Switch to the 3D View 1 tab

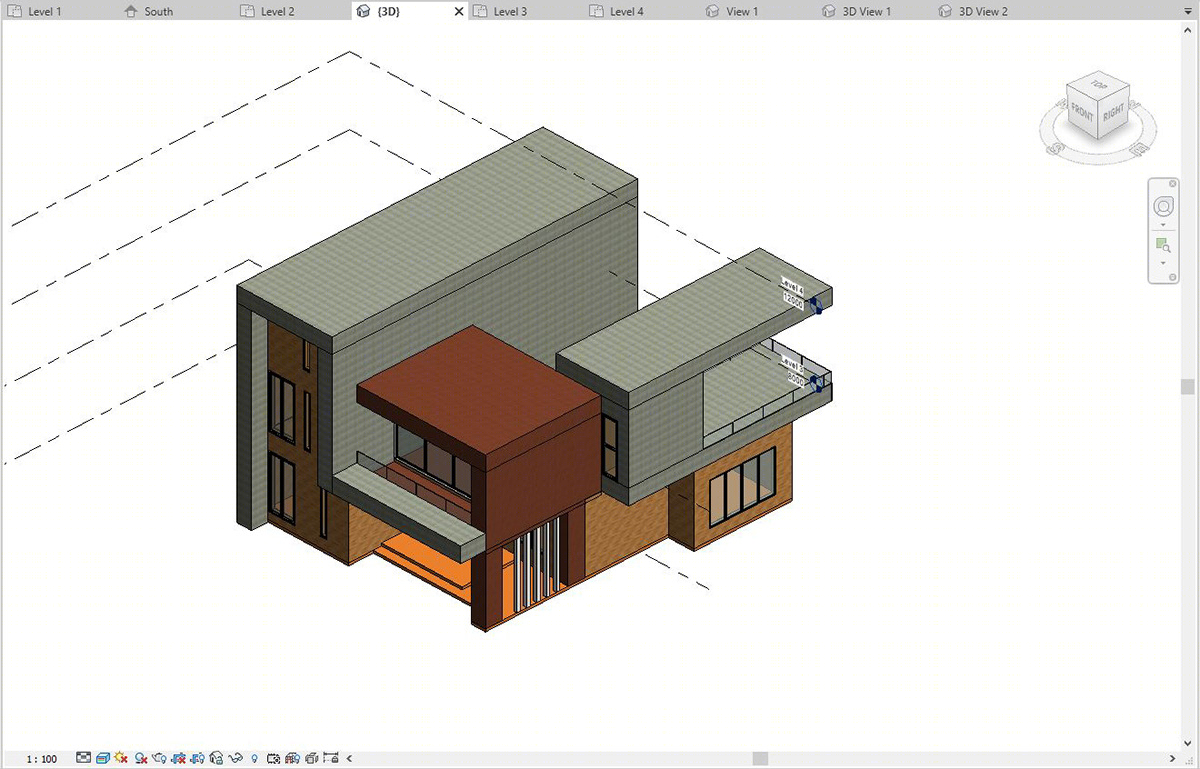click(x=866, y=11)
